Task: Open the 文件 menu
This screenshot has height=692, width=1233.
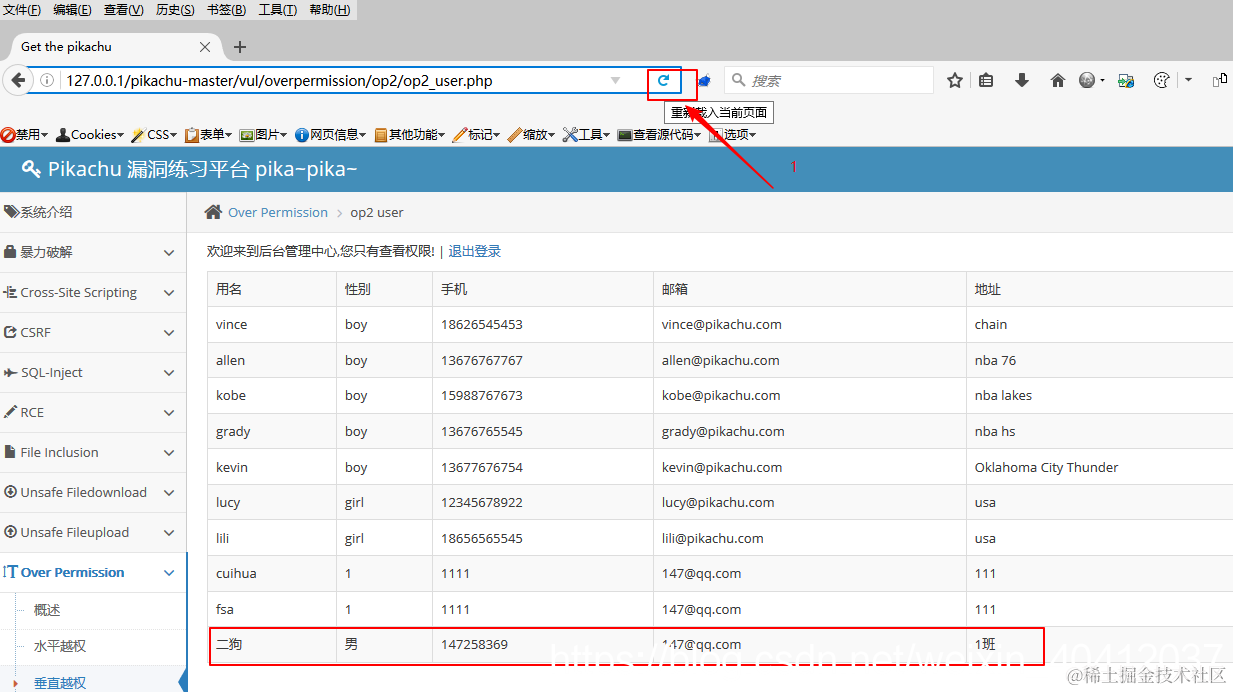Action: (x=22, y=10)
